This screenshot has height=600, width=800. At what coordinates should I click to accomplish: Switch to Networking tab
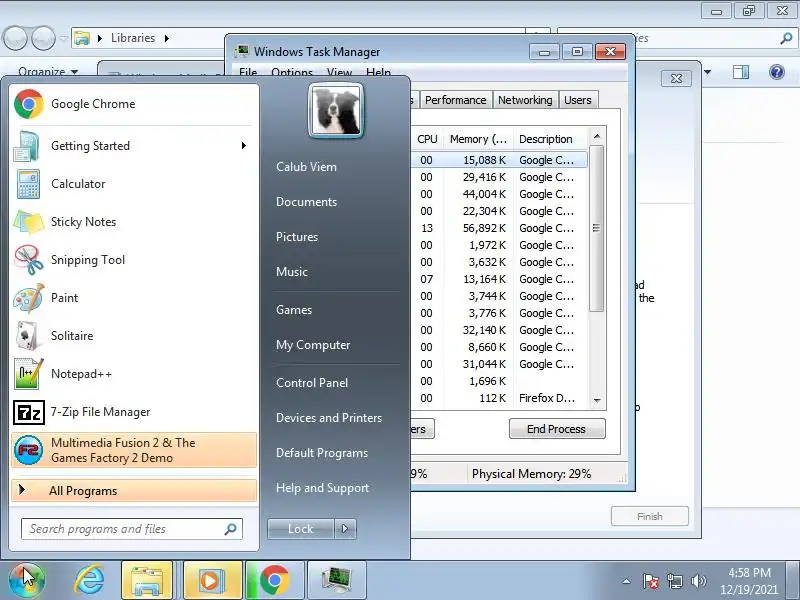525,100
